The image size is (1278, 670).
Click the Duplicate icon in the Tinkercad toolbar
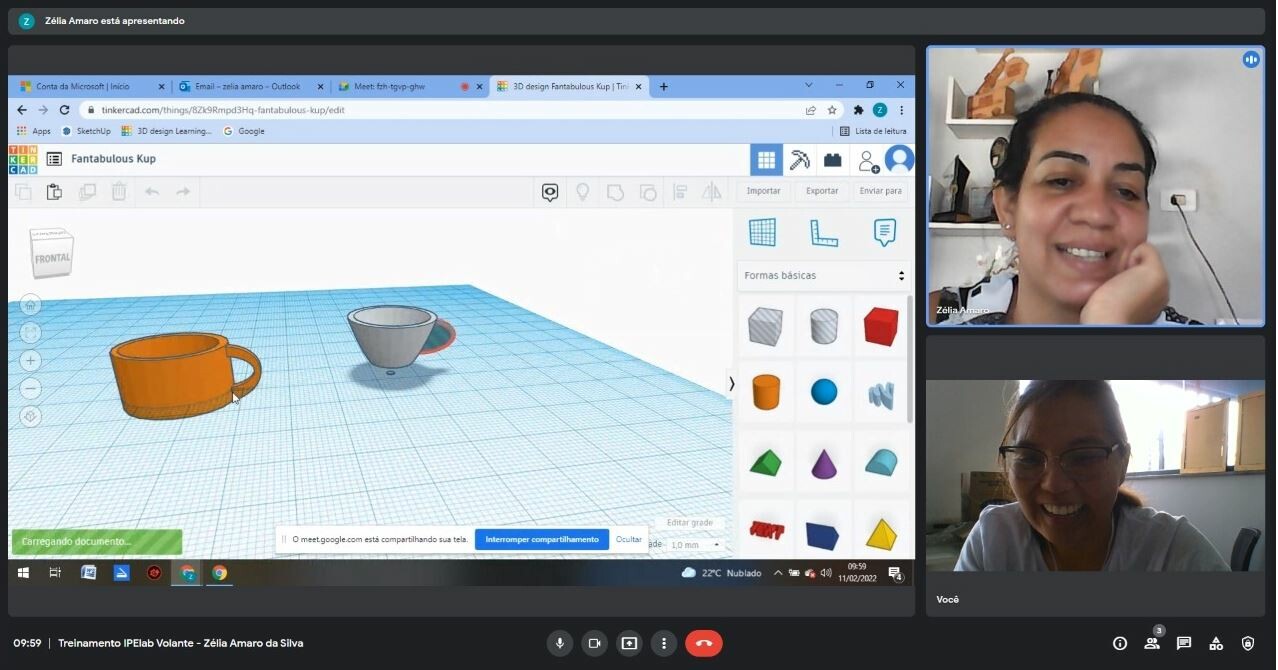[x=87, y=192]
